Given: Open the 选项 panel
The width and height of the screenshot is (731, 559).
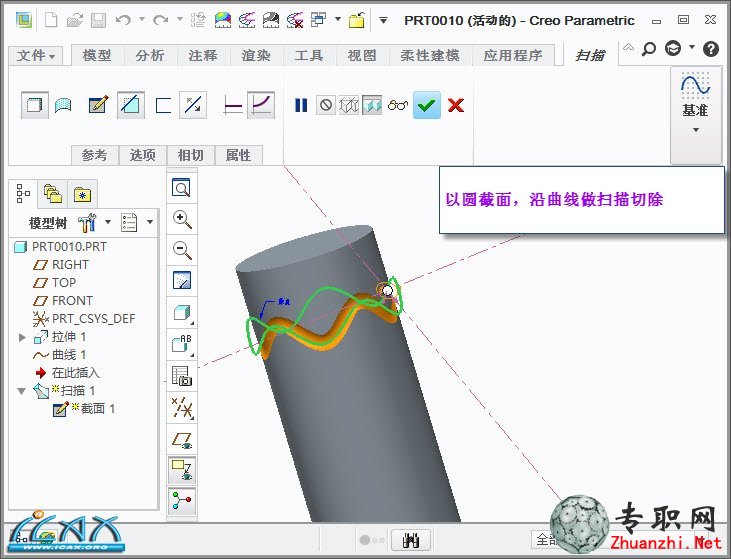Looking at the screenshot, I should point(143,155).
